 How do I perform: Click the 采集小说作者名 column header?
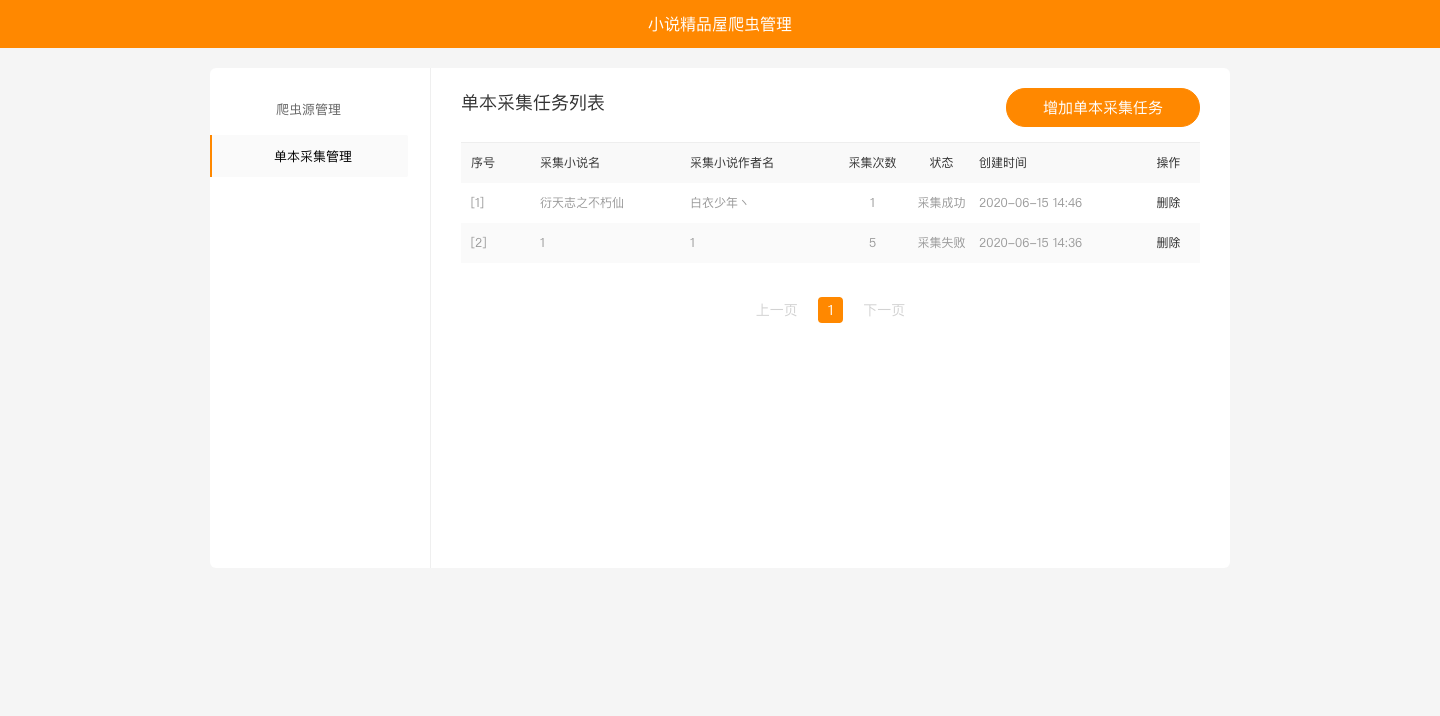click(x=732, y=162)
